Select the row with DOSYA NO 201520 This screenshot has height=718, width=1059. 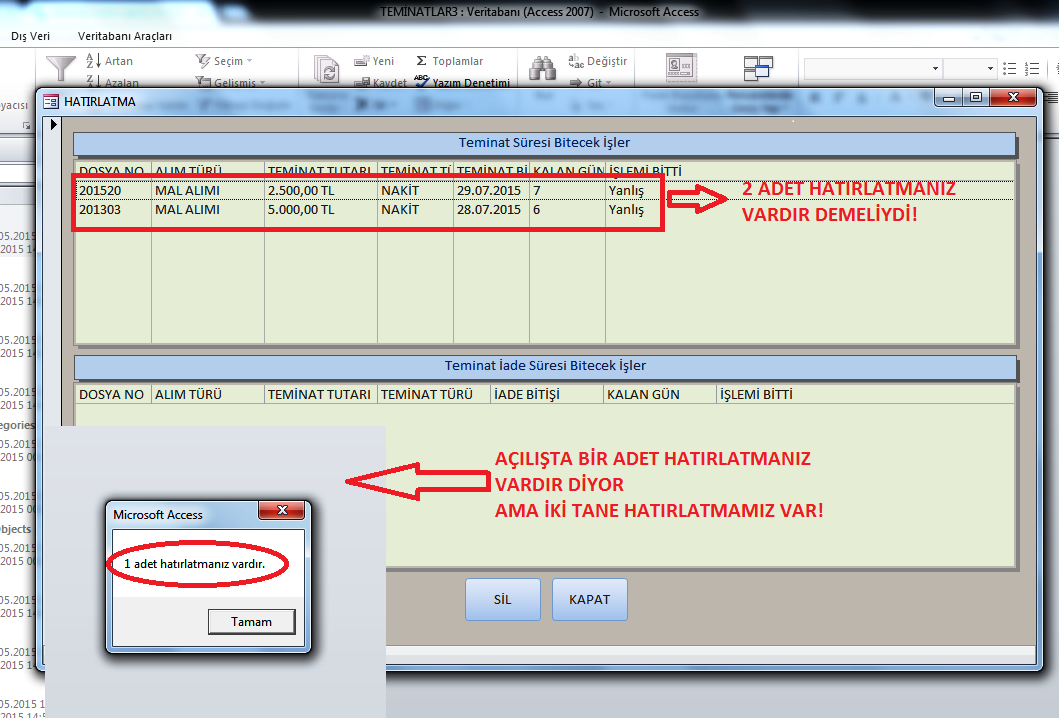pos(113,190)
